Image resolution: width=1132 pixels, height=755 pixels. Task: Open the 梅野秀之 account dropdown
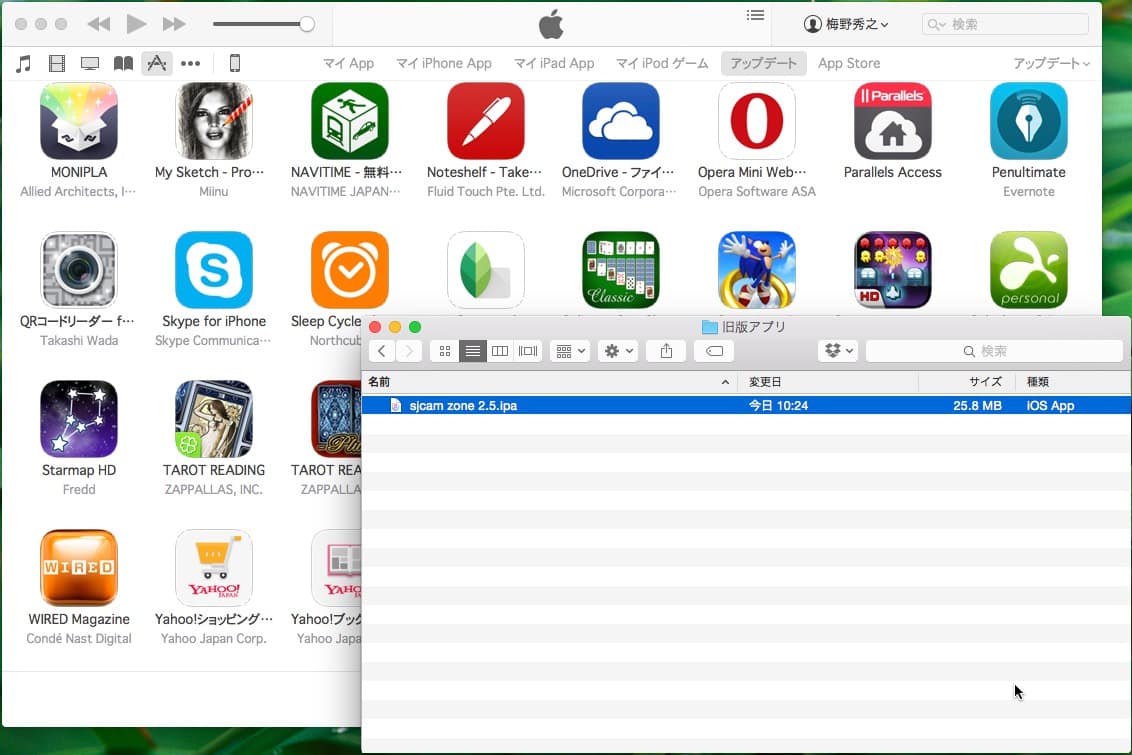[846, 24]
